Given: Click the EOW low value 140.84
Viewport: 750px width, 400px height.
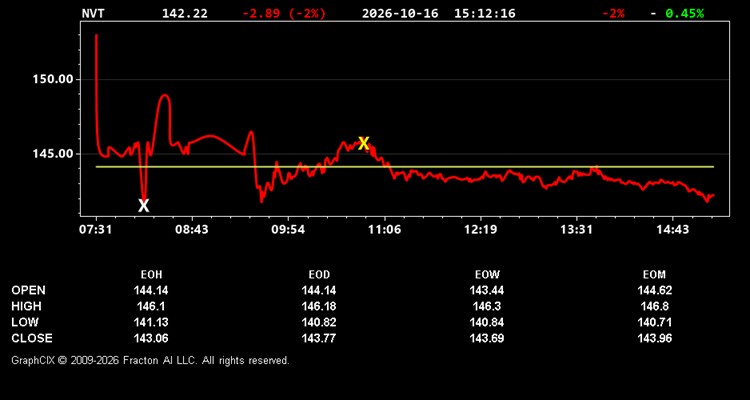Looking at the screenshot, I should [x=487, y=322].
